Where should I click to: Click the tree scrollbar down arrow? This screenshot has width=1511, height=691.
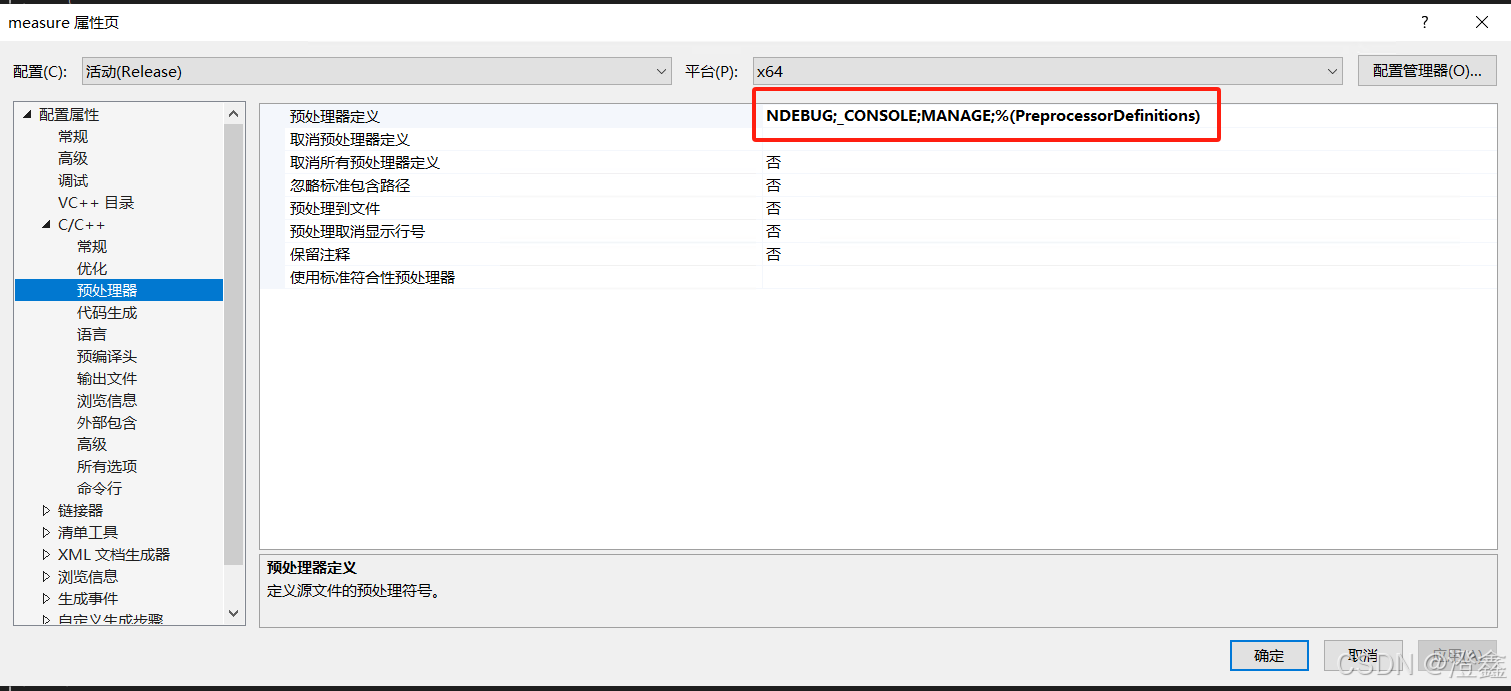click(x=234, y=613)
